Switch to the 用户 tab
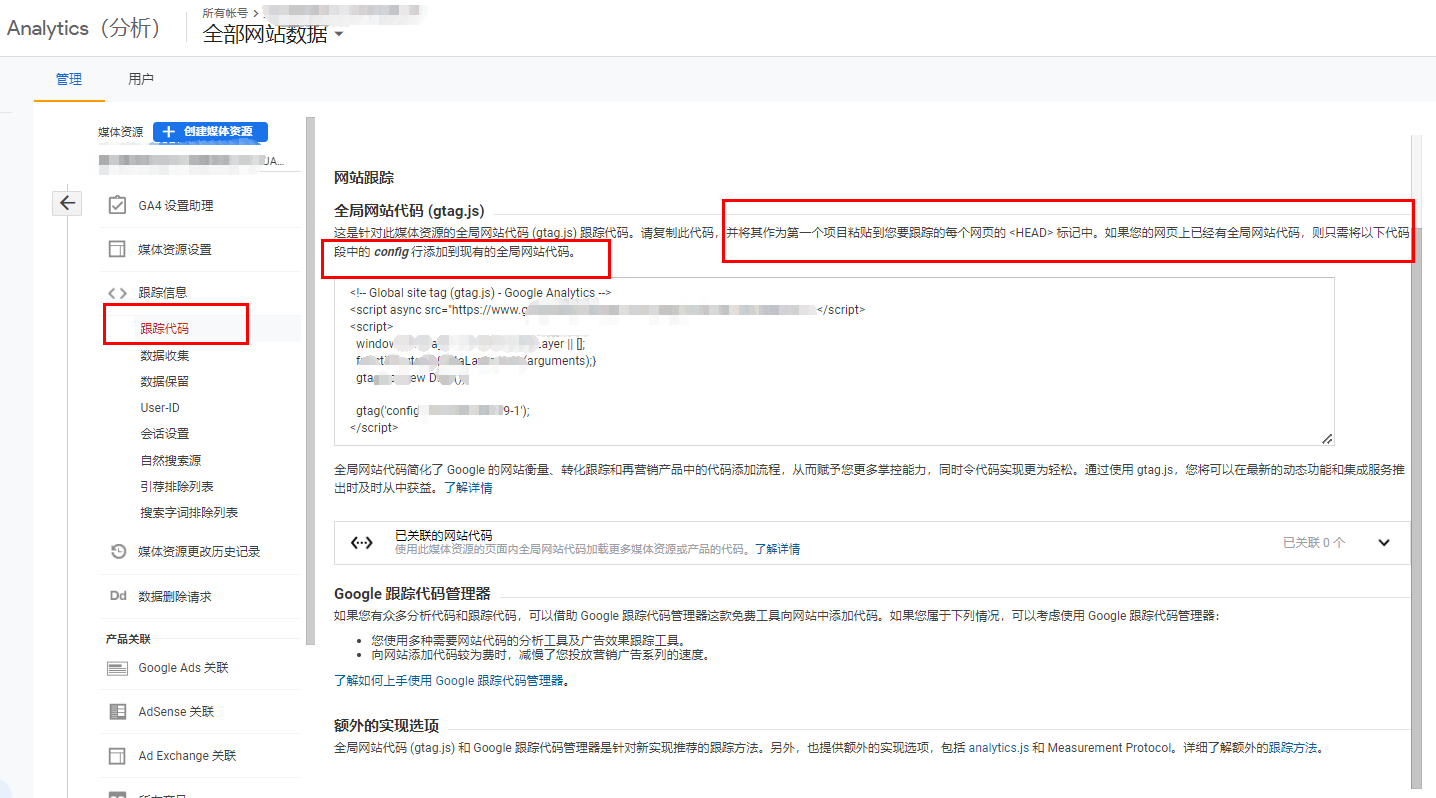 pyautogui.click(x=141, y=79)
